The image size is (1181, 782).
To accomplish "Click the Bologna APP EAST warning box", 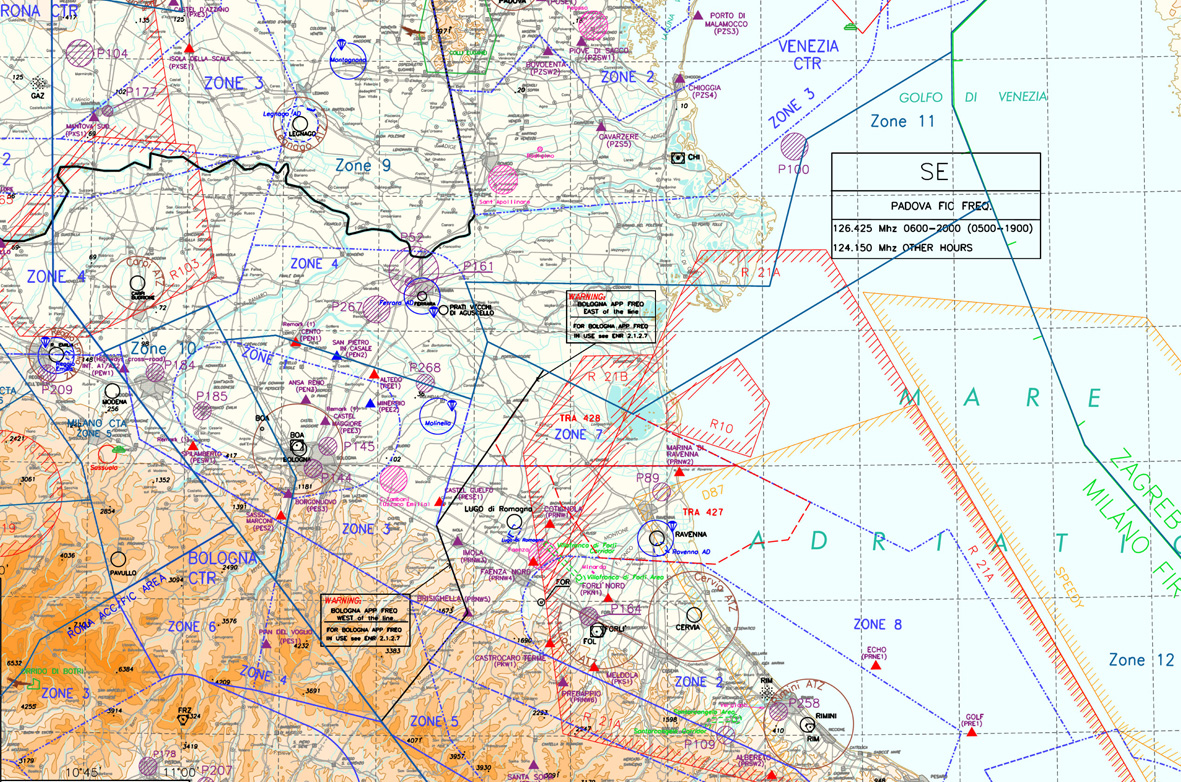I will tap(611, 317).
